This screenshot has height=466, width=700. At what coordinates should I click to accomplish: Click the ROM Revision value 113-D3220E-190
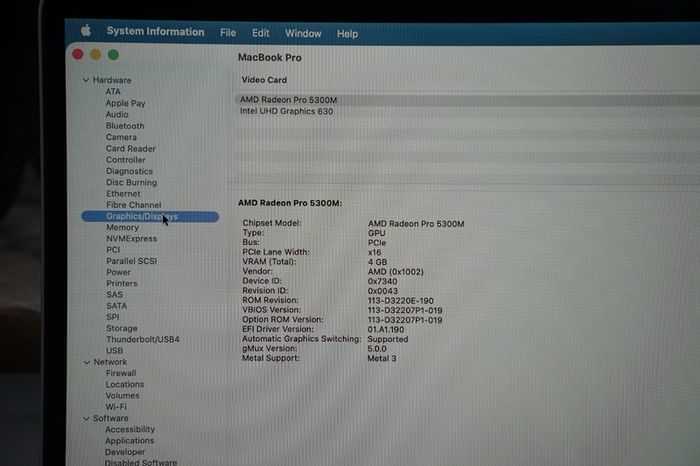coord(401,301)
